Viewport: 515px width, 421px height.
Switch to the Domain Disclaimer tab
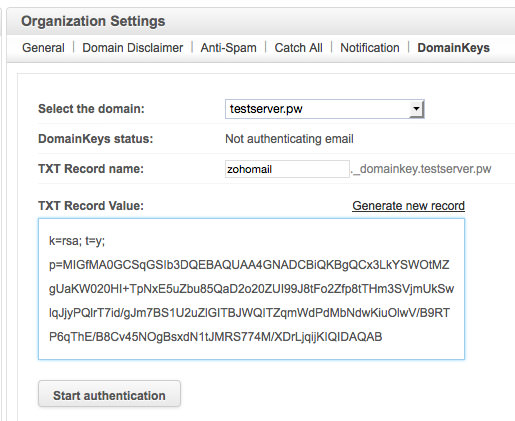pos(133,48)
